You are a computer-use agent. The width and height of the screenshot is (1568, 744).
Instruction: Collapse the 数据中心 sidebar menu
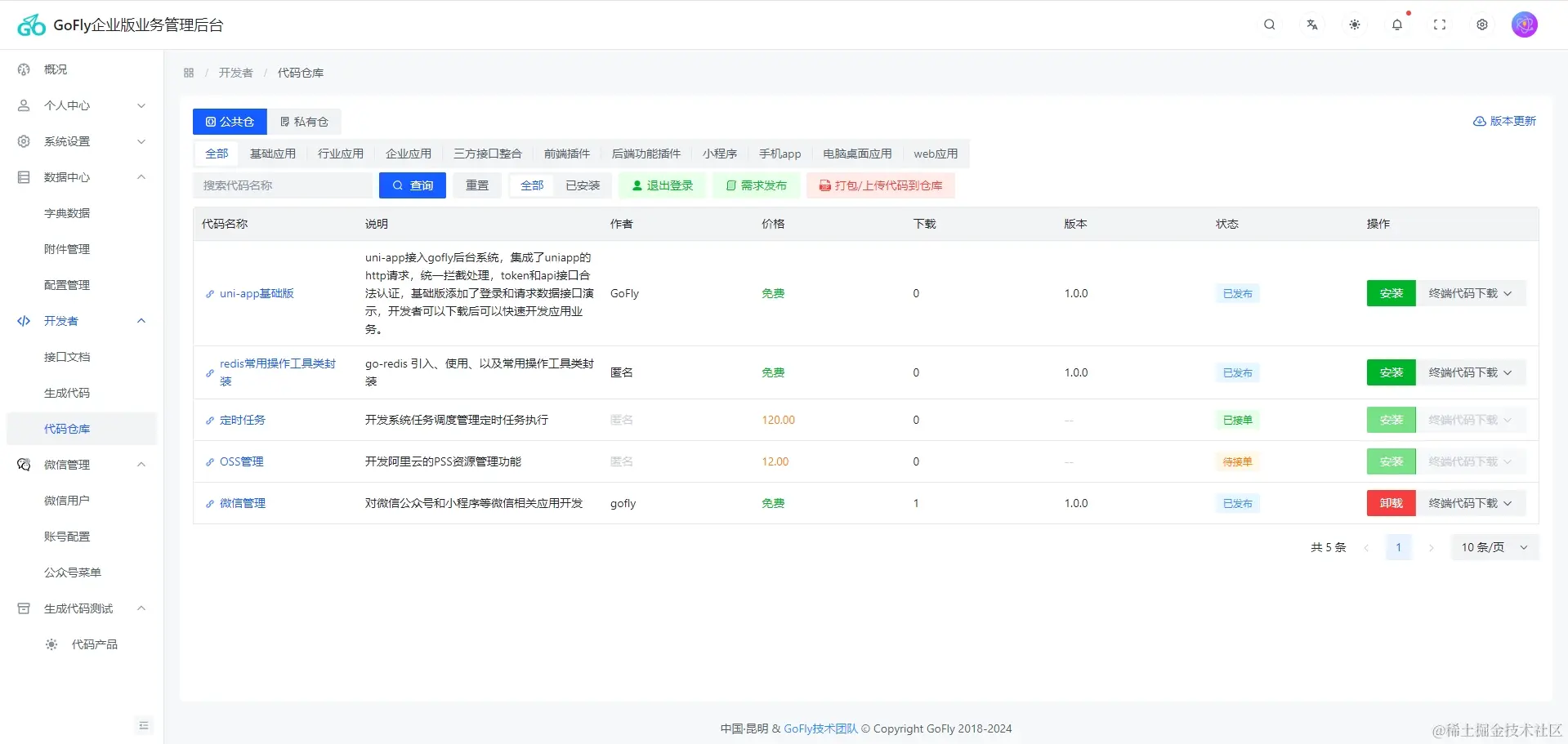82,177
